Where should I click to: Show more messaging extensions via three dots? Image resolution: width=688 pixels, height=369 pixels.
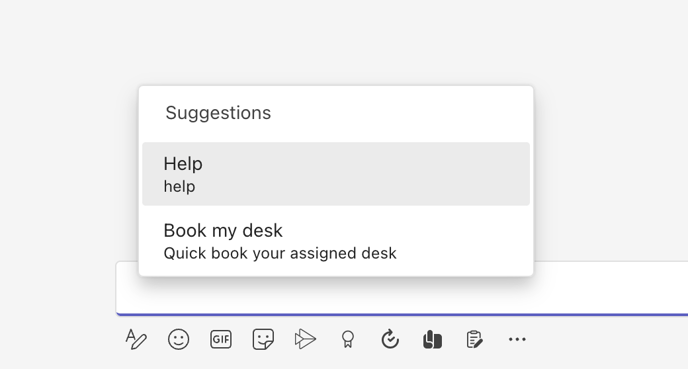[x=517, y=339]
